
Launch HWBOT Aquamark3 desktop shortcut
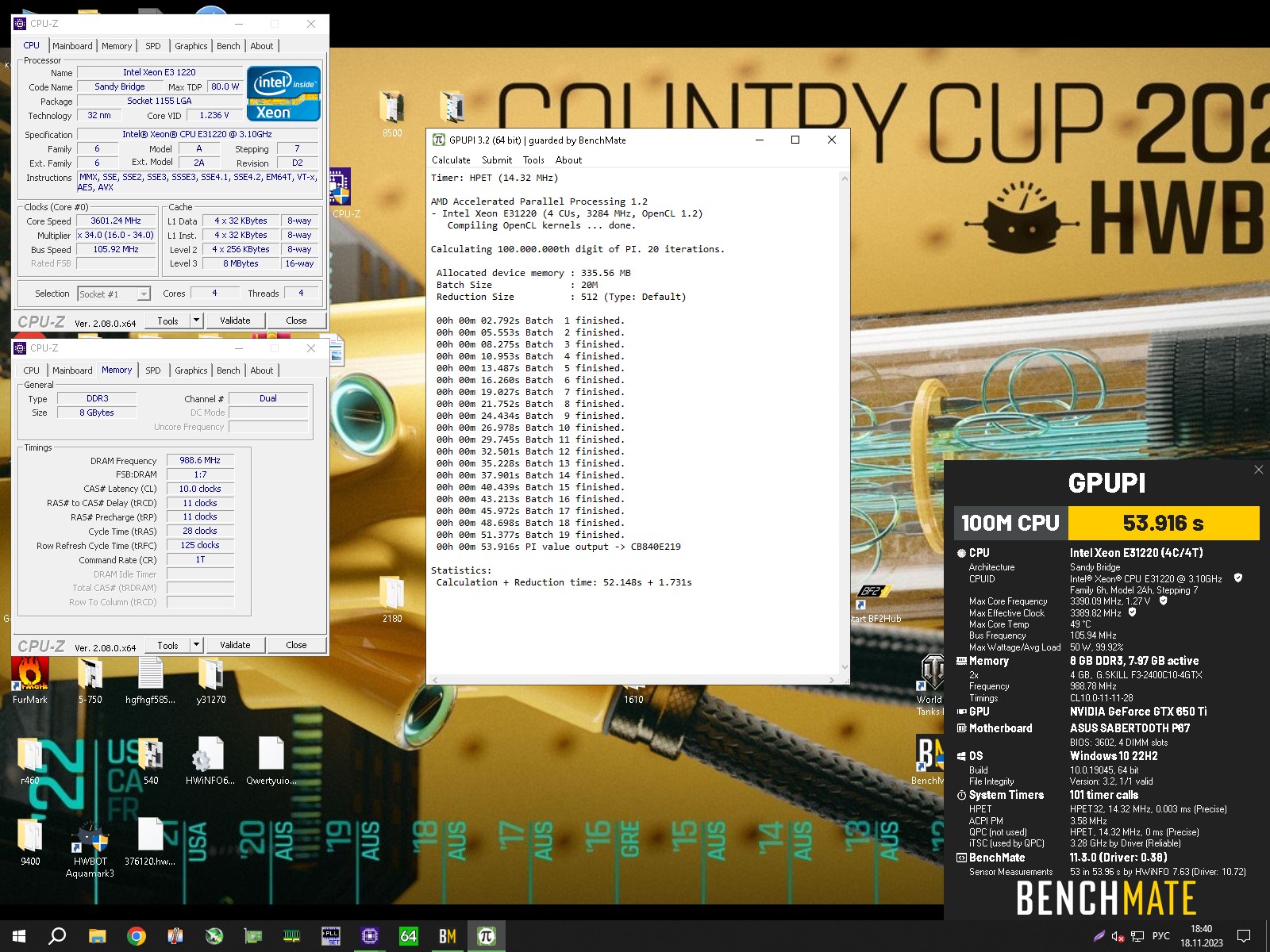(90, 849)
